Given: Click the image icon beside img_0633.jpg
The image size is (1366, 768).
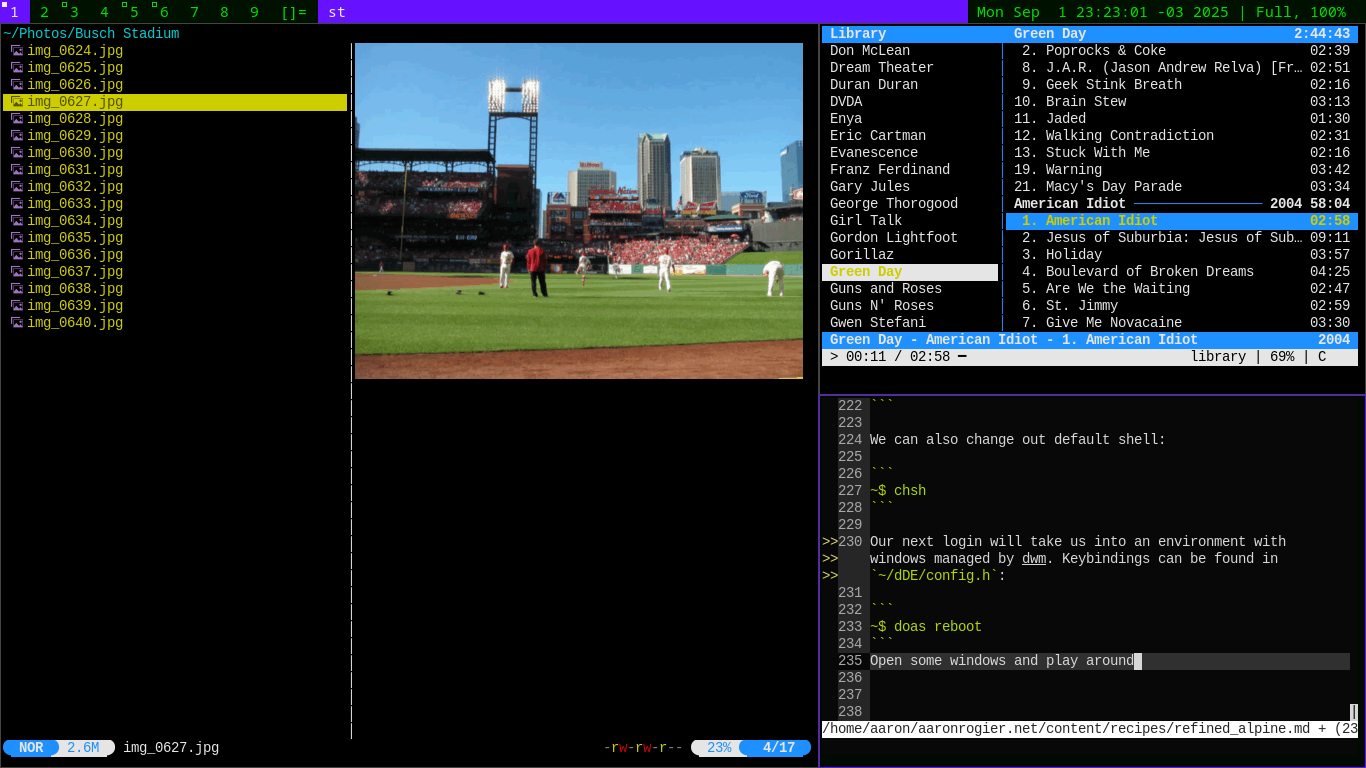Looking at the screenshot, I should click(x=17, y=204).
